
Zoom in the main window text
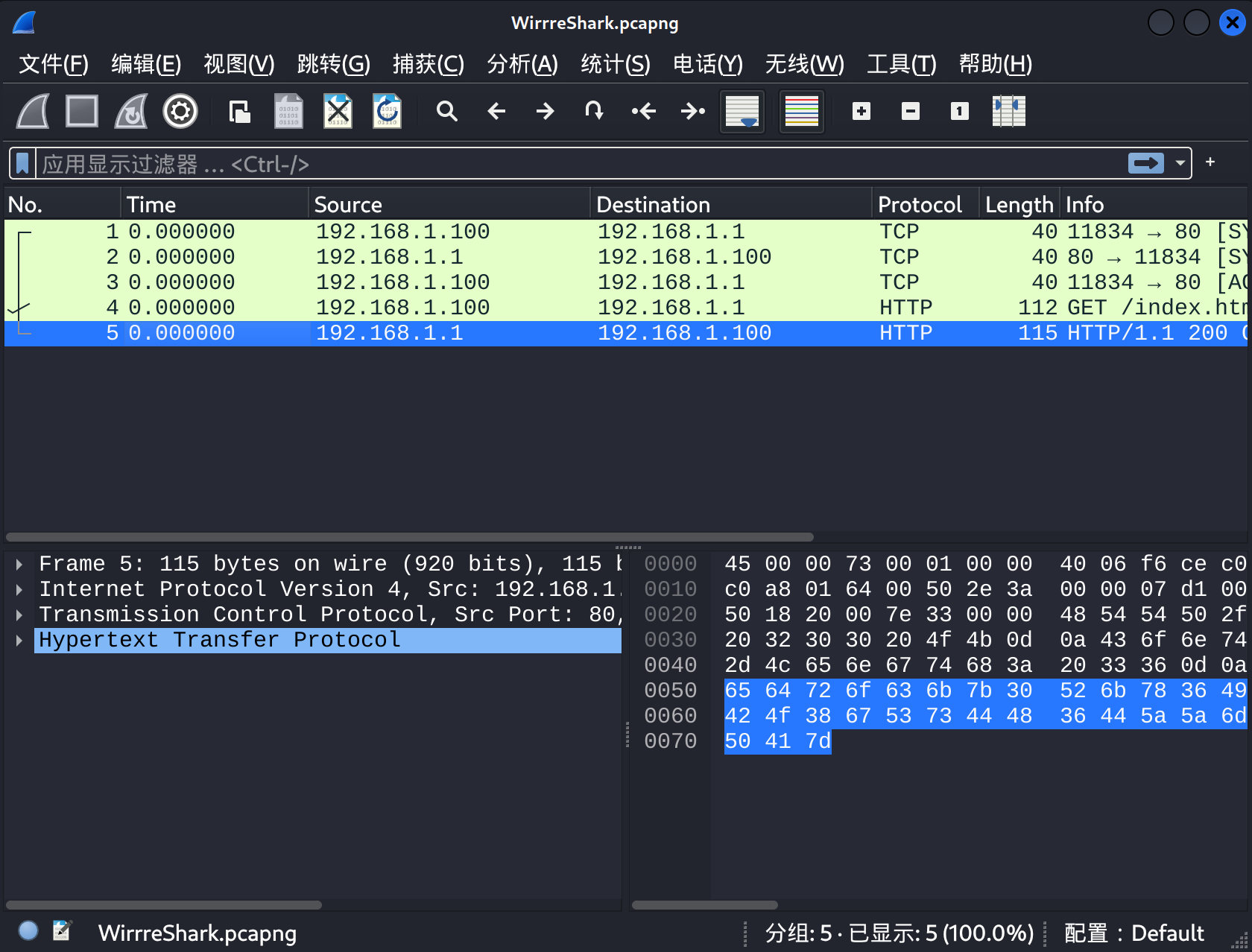[x=861, y=112]
